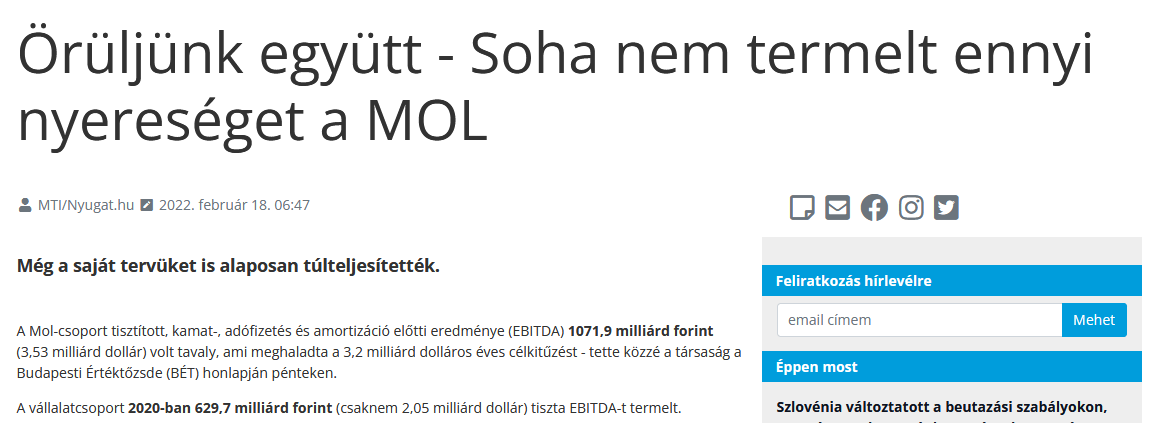Click the bold lead sentence under the byline
1175x423 pixels.
click(228, 266)
